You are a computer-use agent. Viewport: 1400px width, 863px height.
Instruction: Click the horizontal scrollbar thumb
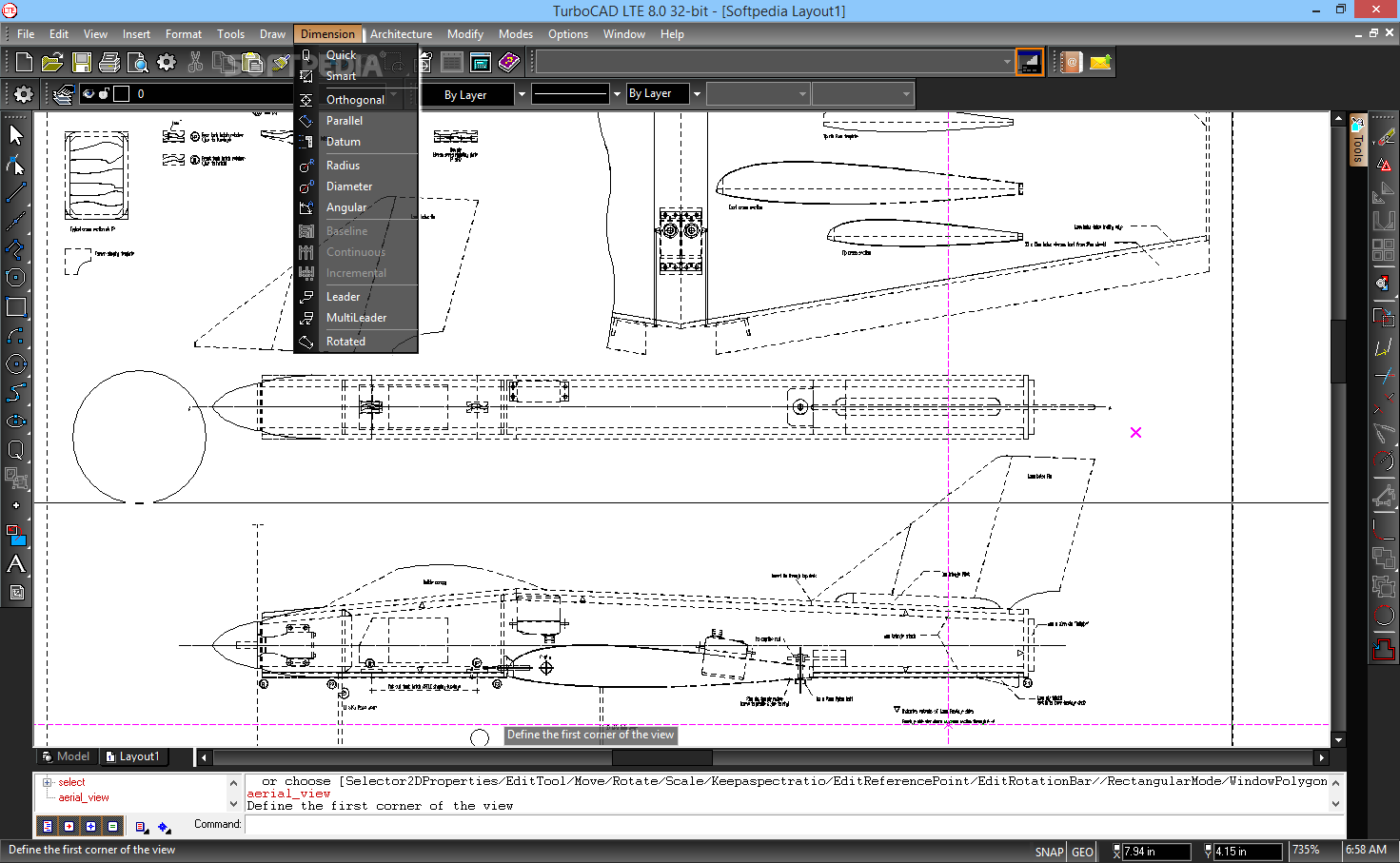(661, 757)
